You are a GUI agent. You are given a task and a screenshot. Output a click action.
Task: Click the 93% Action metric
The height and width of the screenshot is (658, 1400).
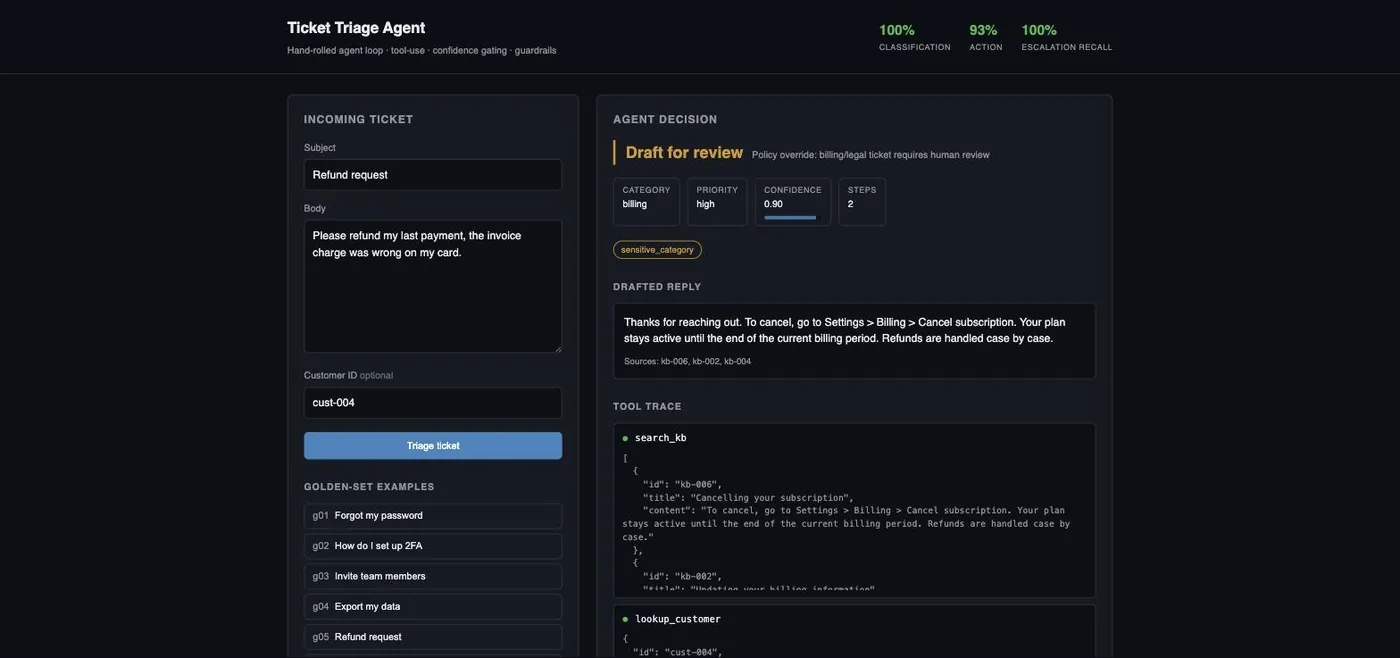985,37
